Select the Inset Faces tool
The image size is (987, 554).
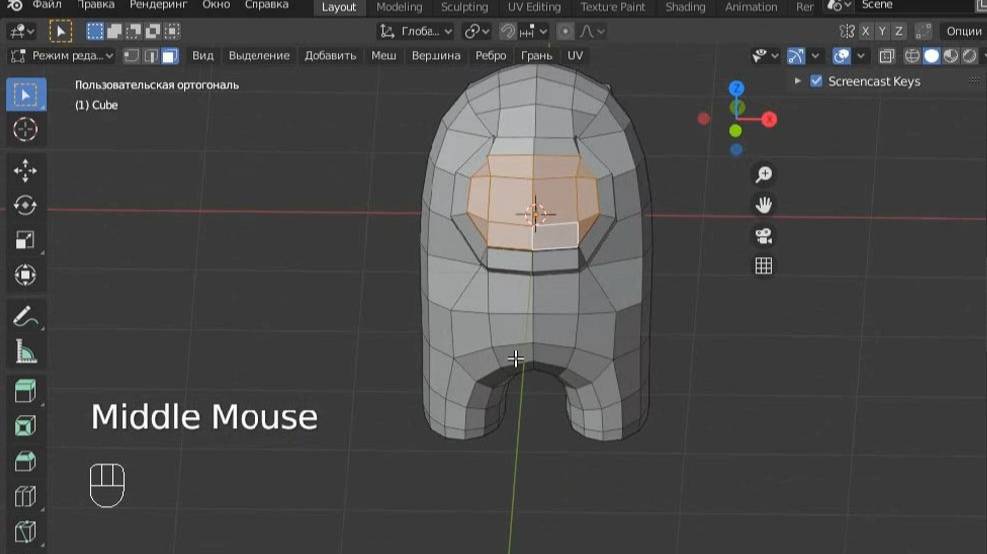[x=26, y=426]
